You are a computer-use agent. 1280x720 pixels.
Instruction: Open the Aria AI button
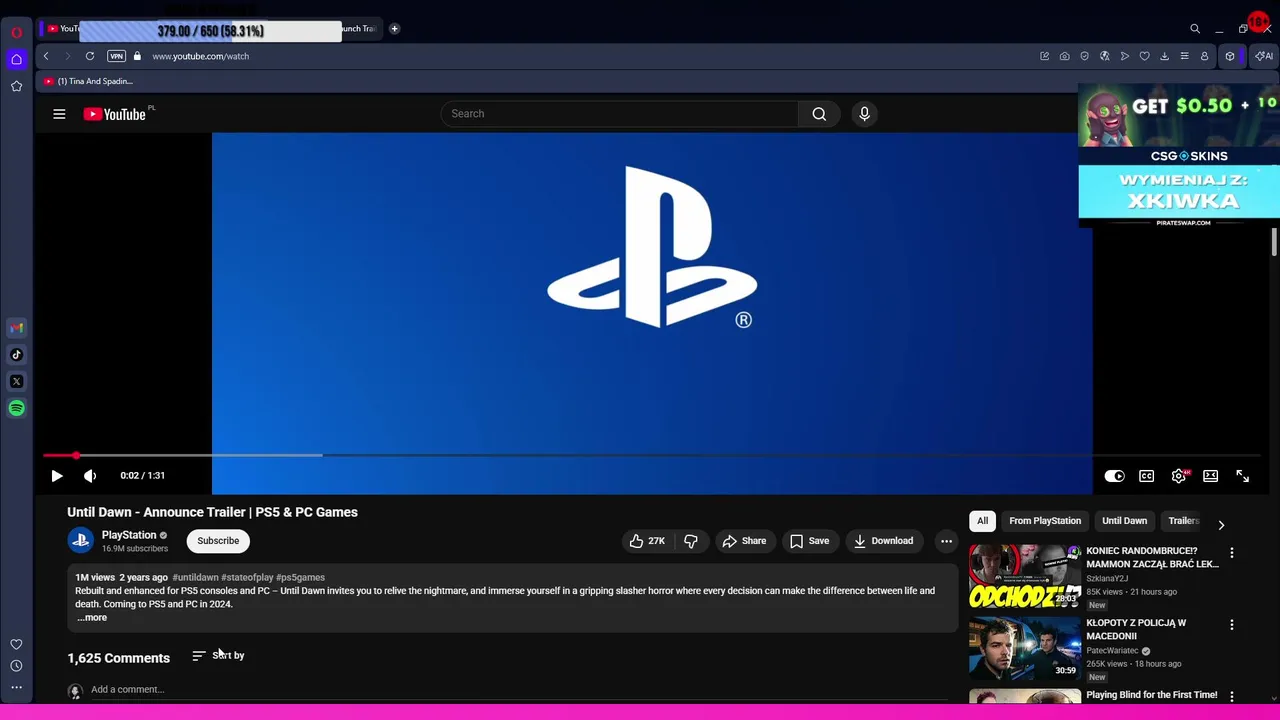pyautogui.click(x=1264, y=56)
